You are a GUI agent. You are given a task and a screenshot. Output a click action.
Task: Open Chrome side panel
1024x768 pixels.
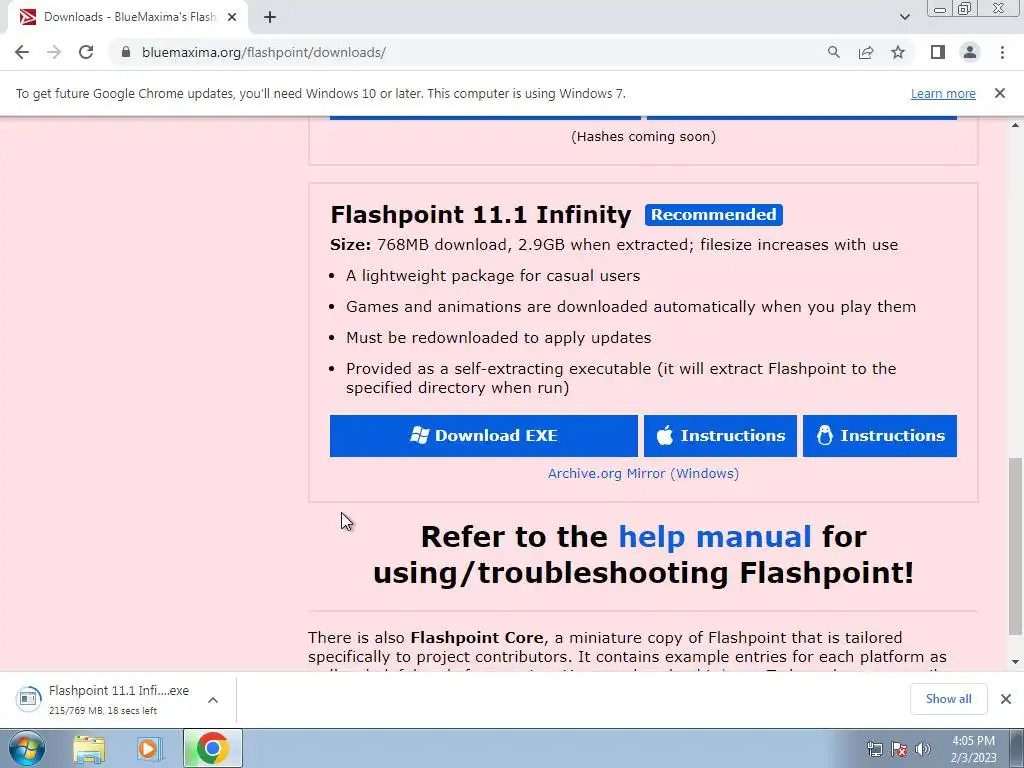click(938, 52)
